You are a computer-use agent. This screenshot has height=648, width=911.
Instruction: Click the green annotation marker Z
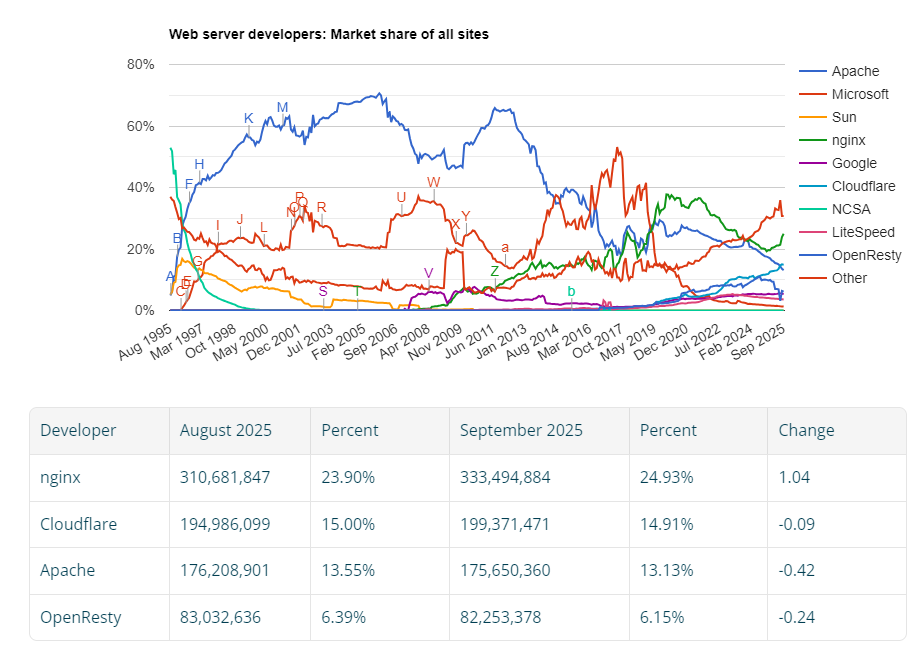pyautogui.click(x=494, y=271)
